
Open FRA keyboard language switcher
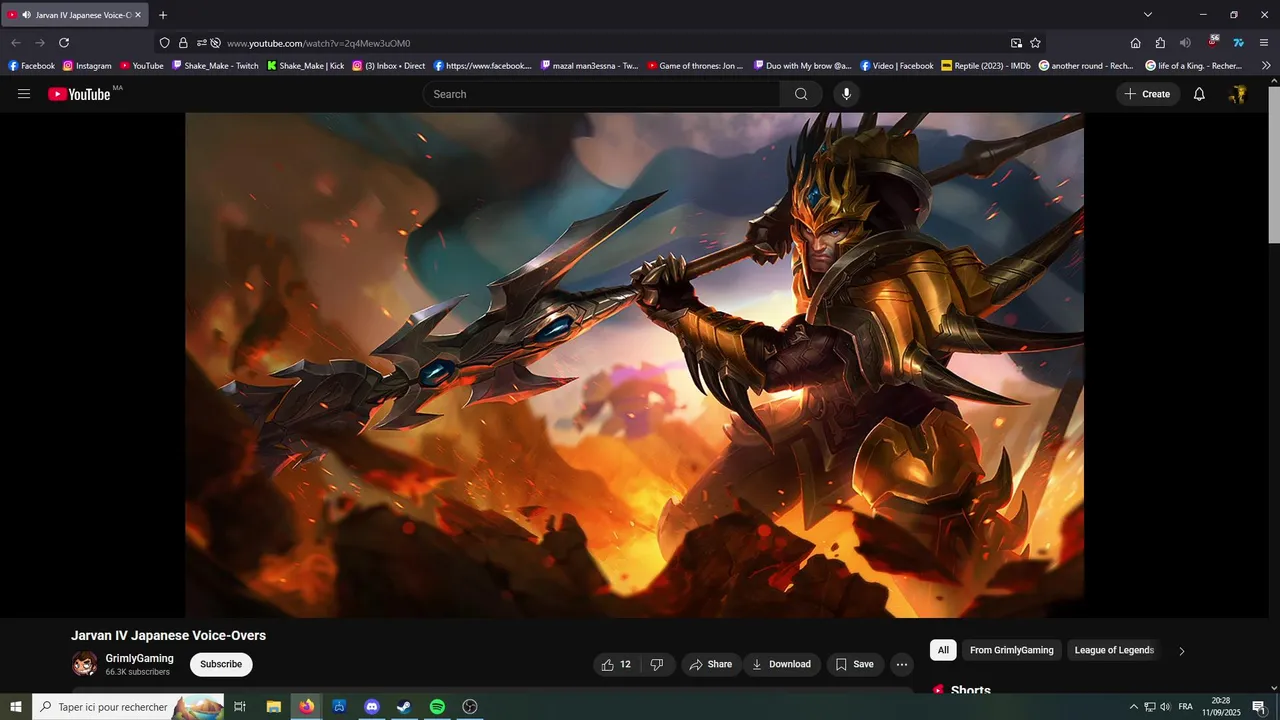pos(1185,707)
